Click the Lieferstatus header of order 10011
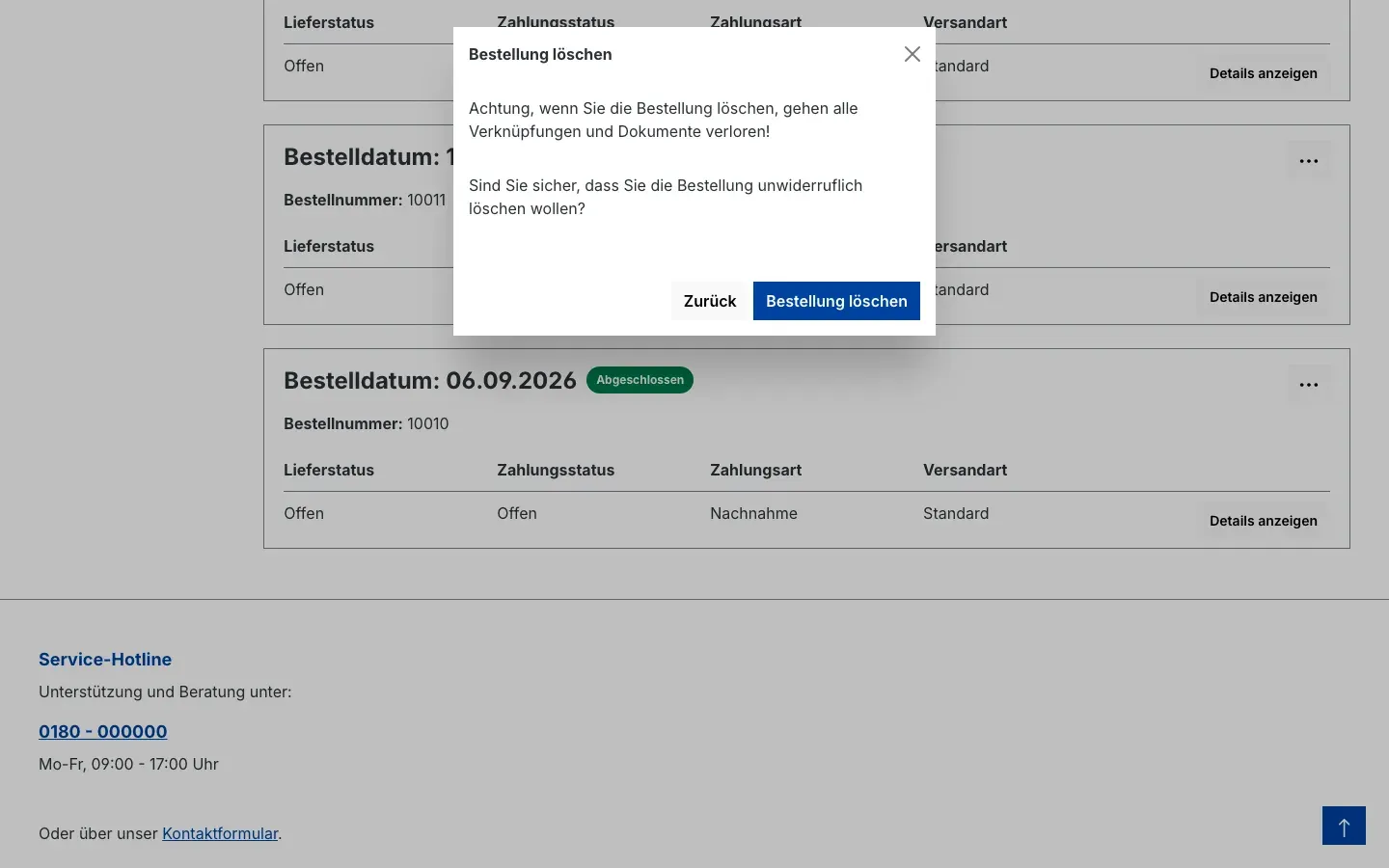 [x=329, y=246]
